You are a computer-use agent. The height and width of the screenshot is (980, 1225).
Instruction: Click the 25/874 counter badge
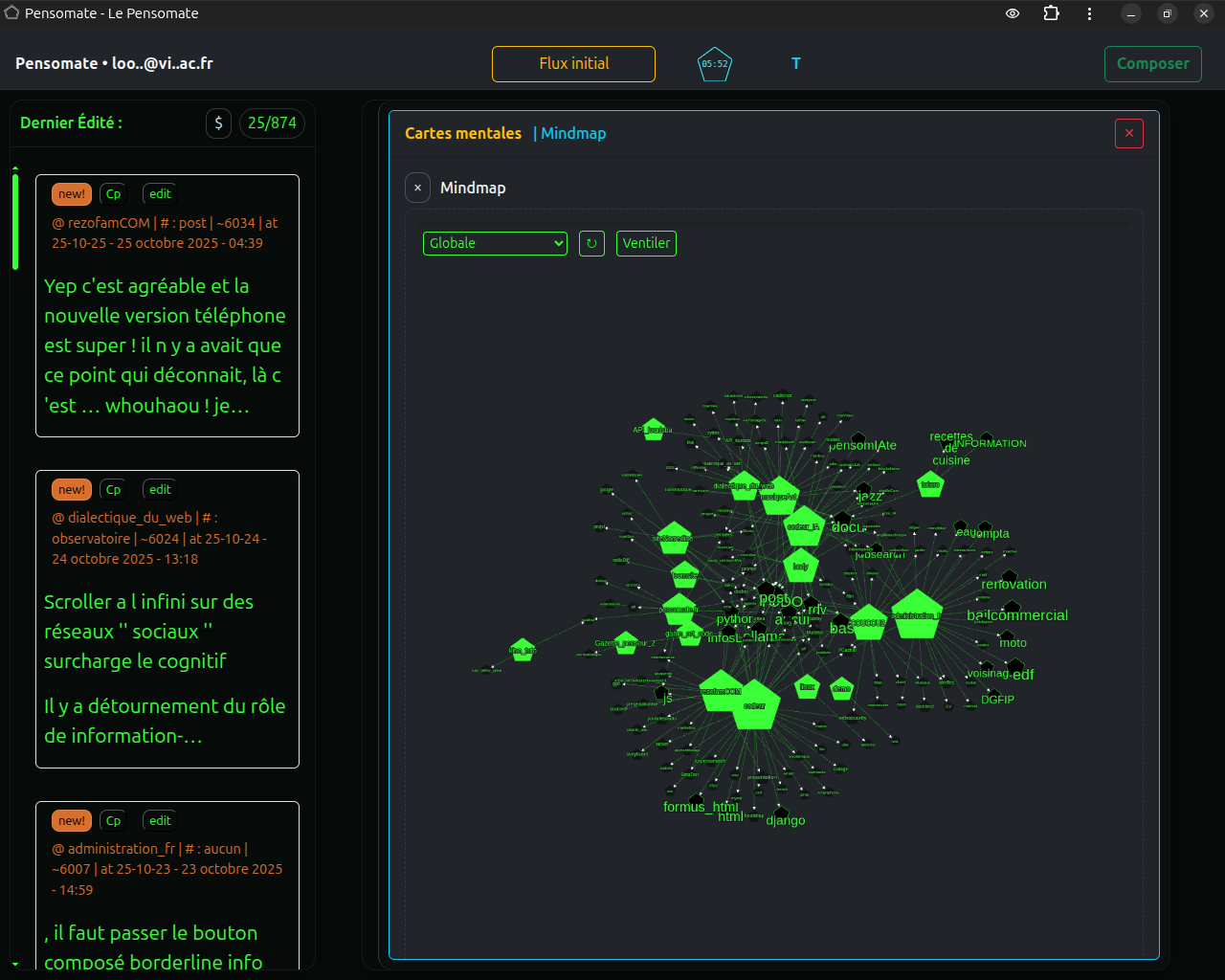tap(272, 122)
